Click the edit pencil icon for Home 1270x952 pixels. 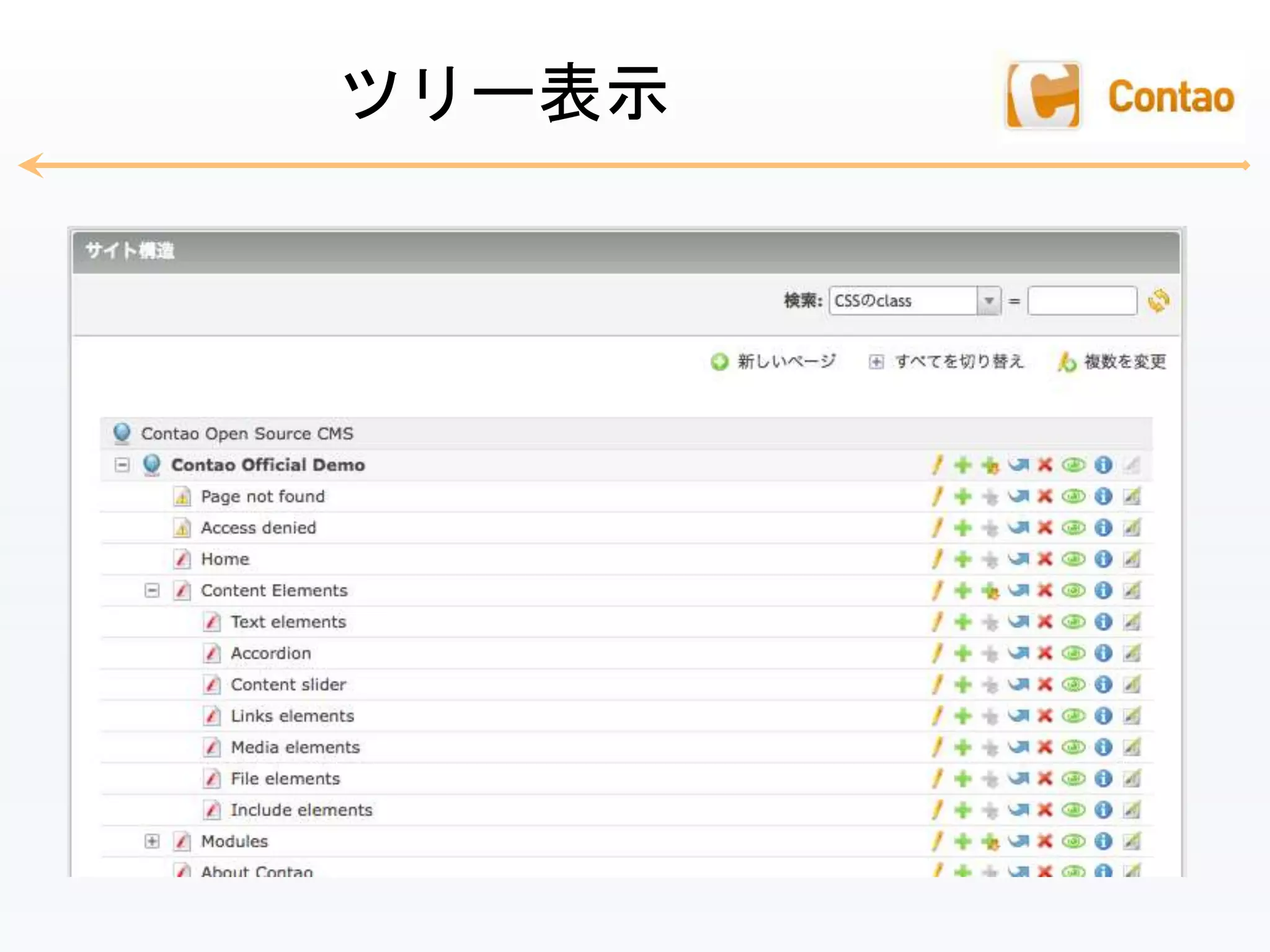[937, 559]
